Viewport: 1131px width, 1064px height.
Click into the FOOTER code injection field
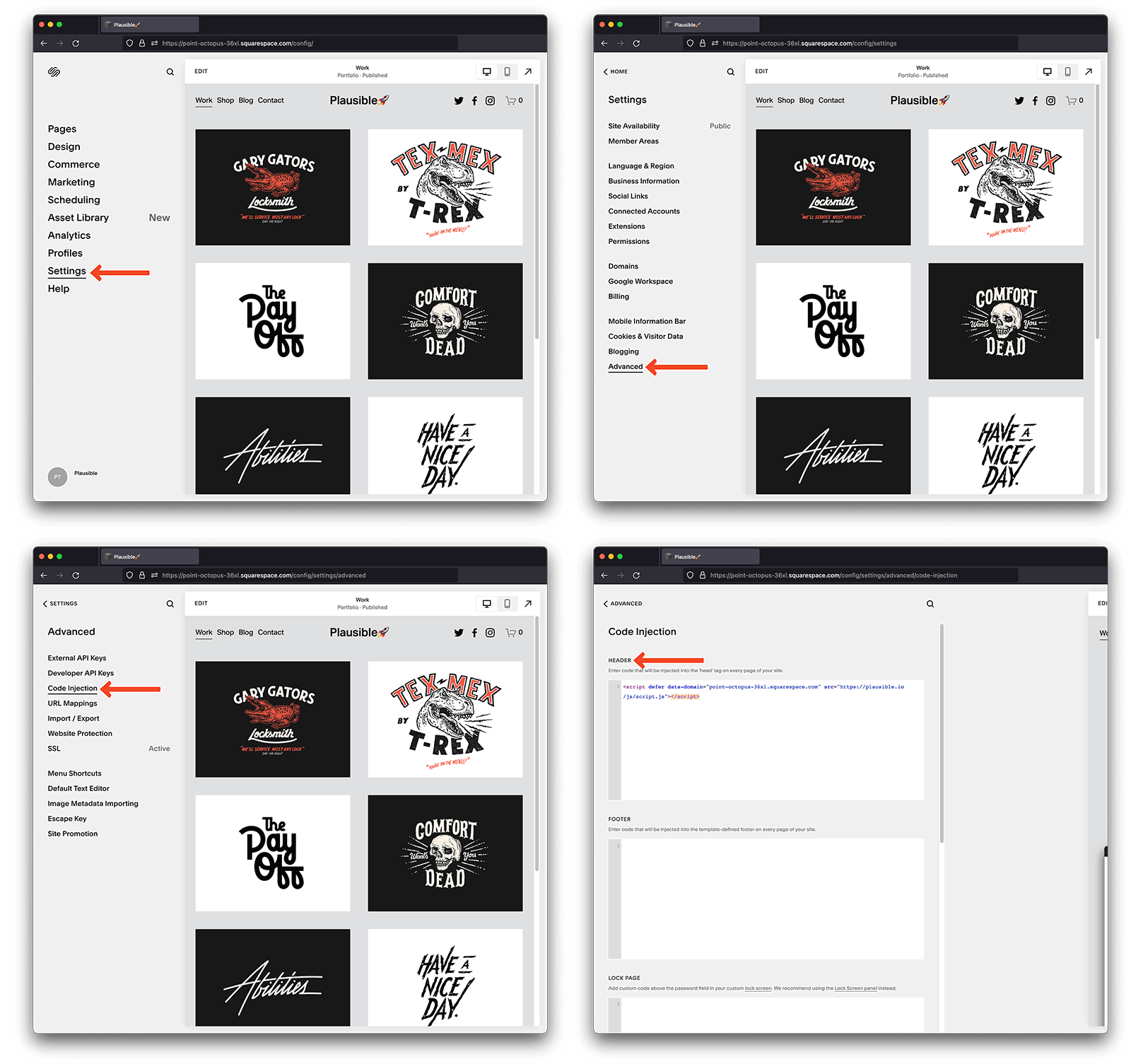[766, 899]
